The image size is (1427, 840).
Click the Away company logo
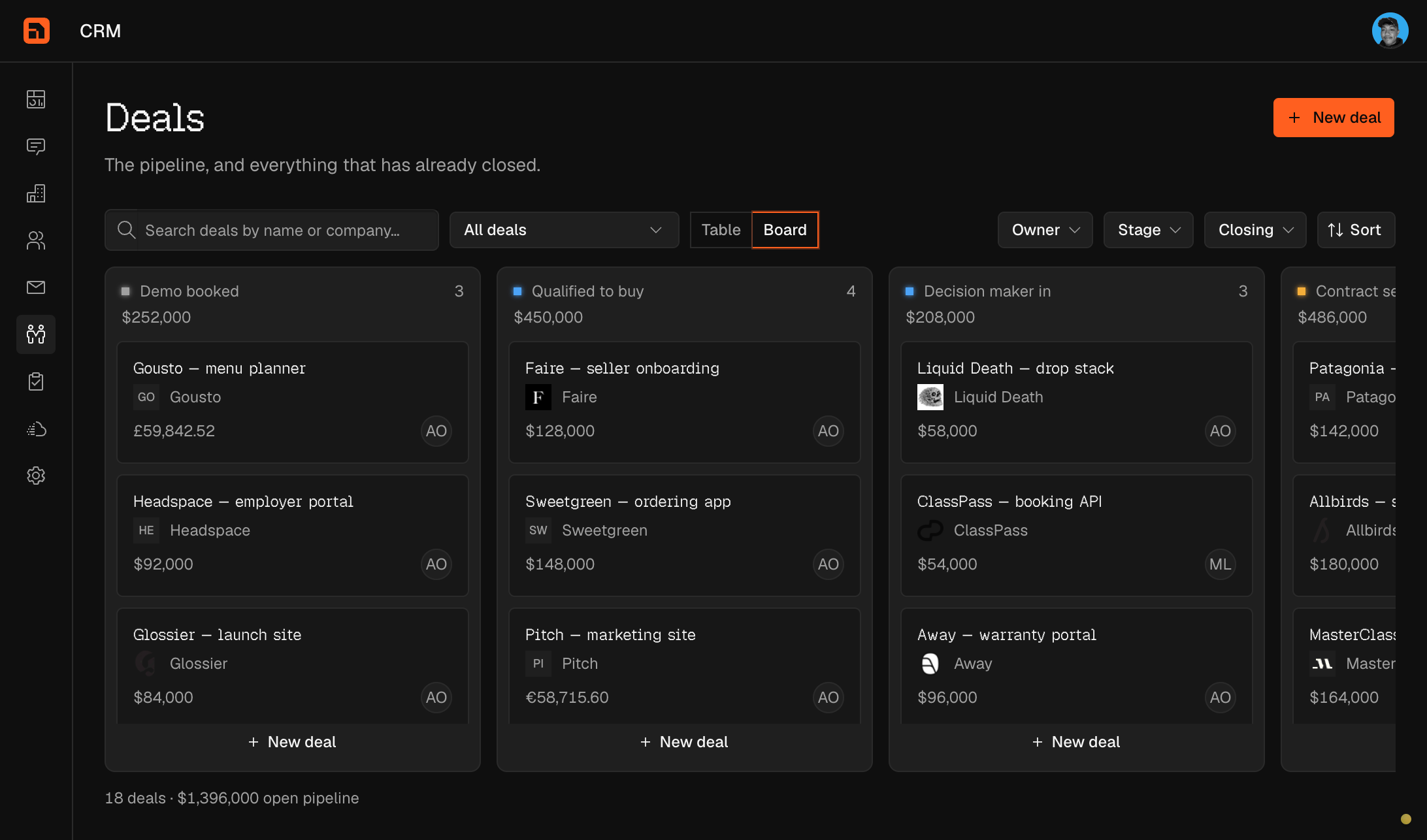pos(930,664)
